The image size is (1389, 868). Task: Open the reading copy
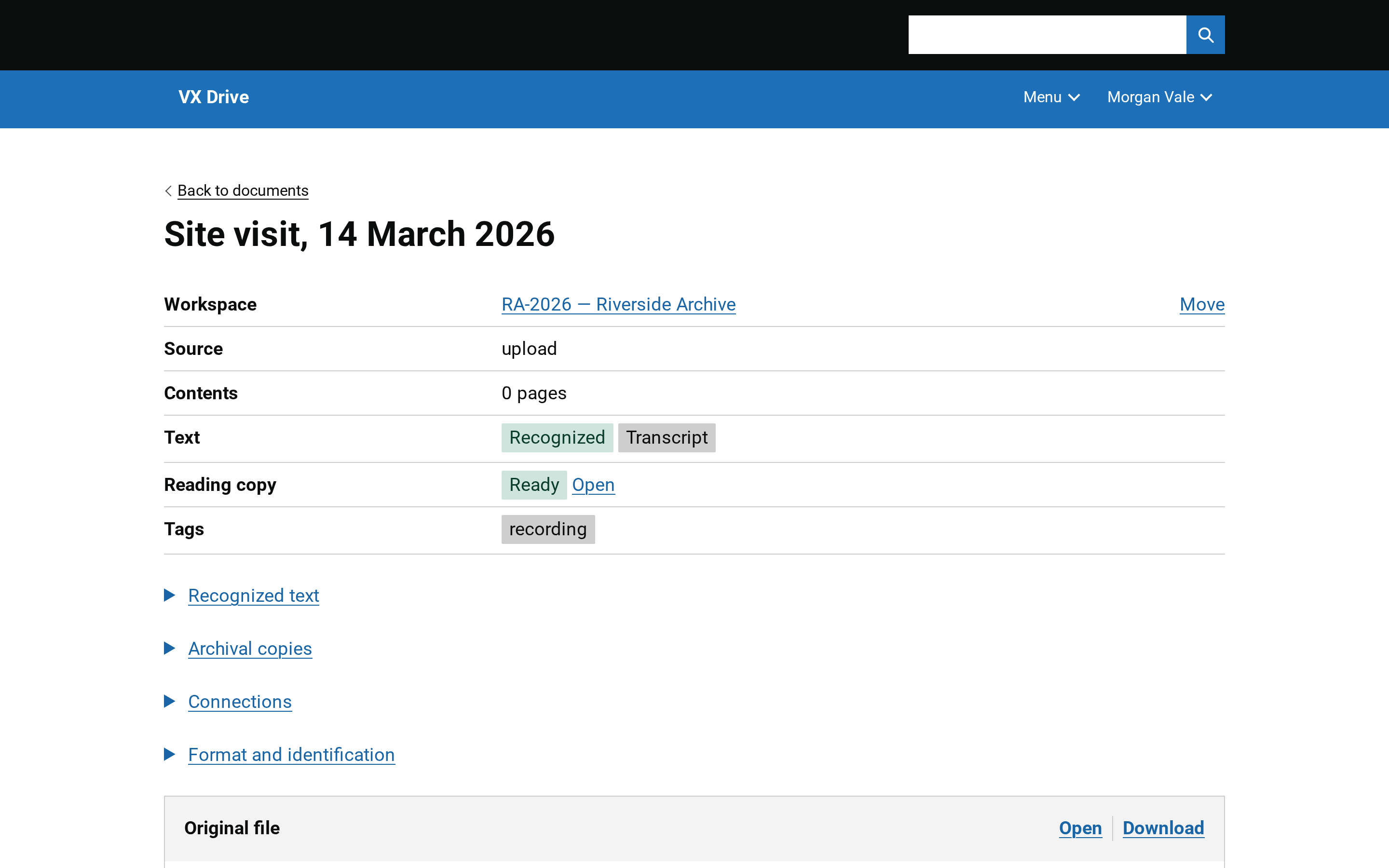tap(593, 485)
